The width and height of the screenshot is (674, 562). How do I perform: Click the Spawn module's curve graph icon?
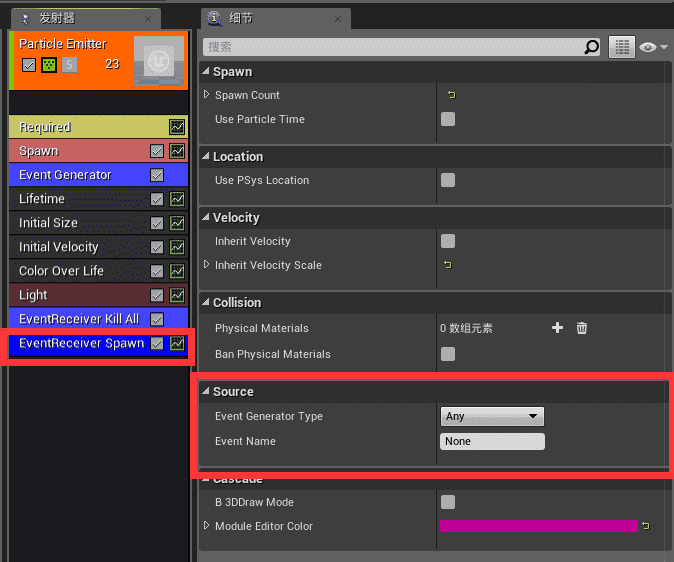177,151
